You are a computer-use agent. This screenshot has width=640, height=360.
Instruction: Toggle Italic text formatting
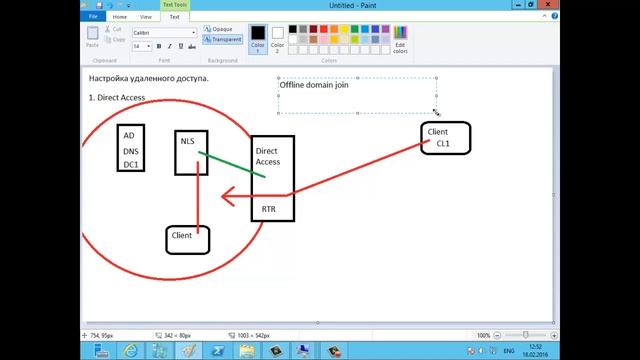[170, 47]
